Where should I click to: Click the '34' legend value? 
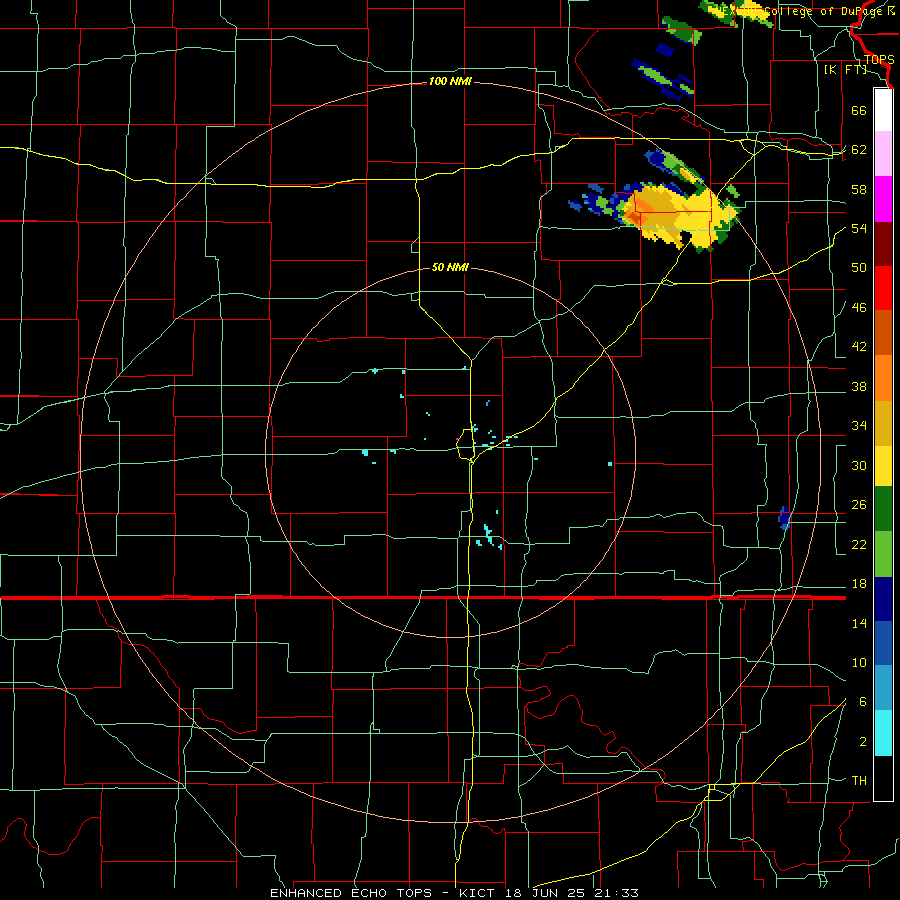859,426
